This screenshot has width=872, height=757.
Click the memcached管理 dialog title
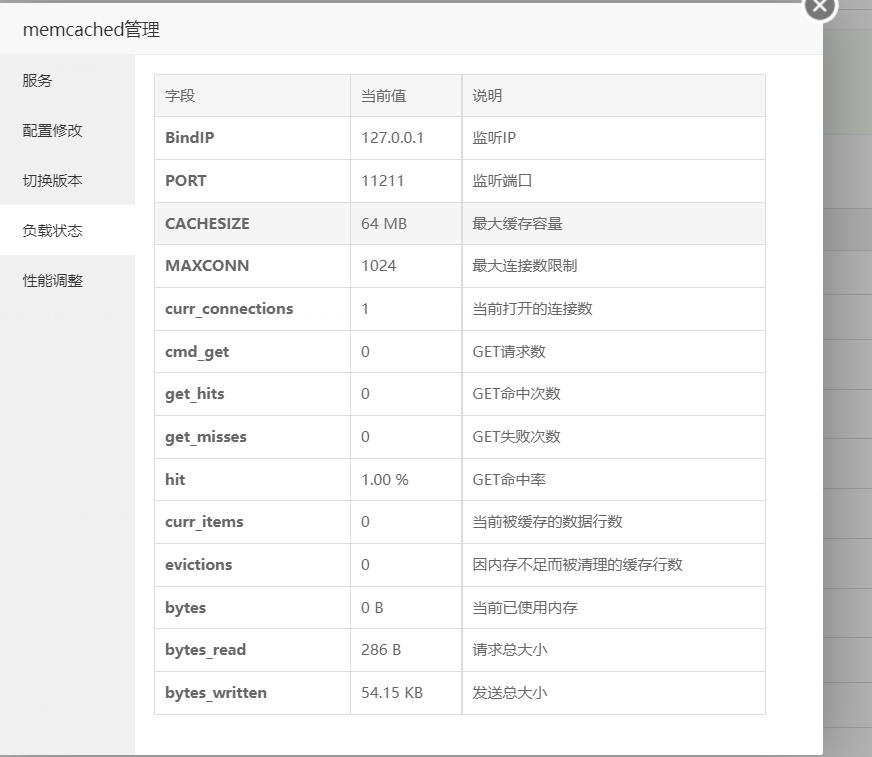91,29
